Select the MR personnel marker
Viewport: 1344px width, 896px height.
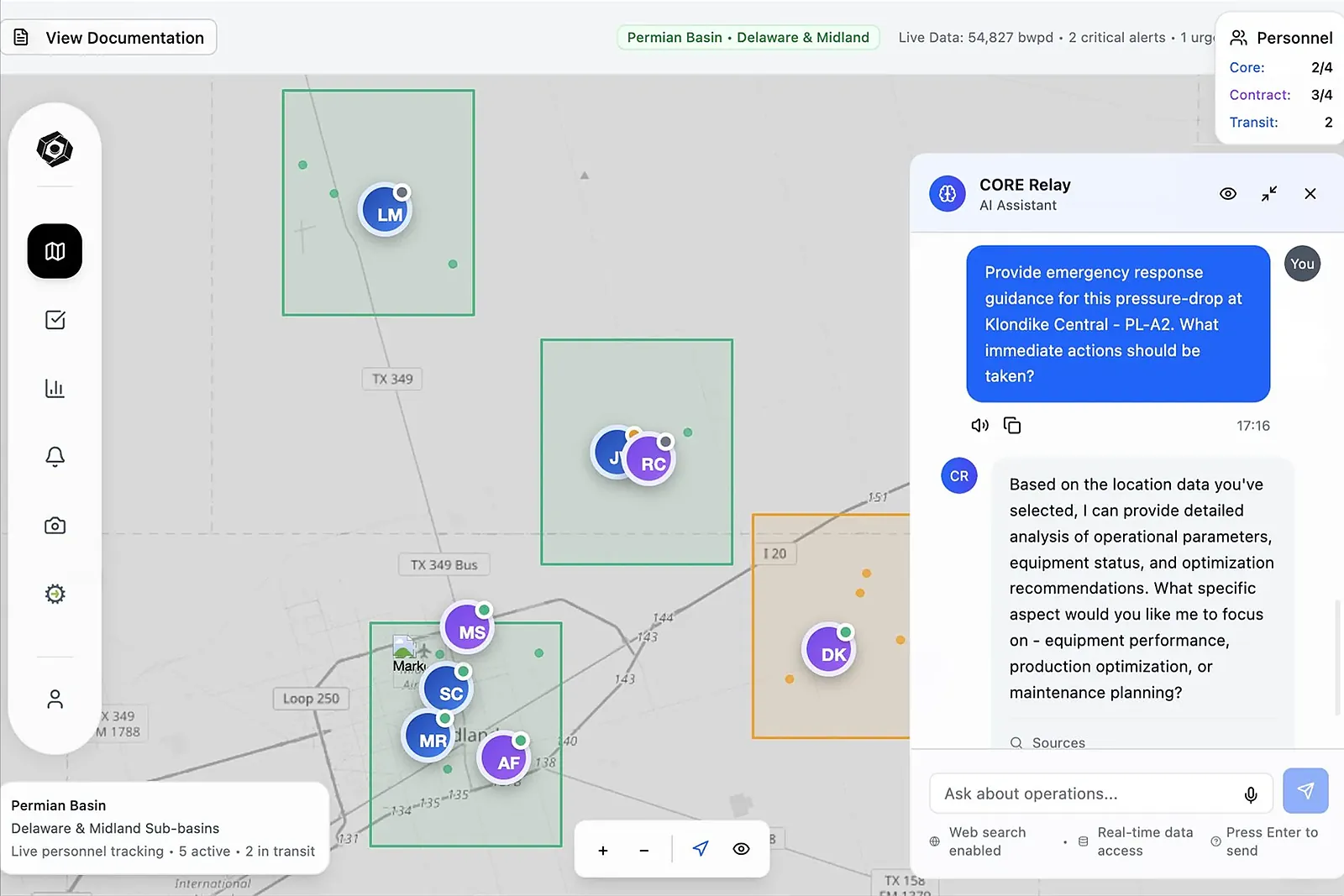pos(429,736)
